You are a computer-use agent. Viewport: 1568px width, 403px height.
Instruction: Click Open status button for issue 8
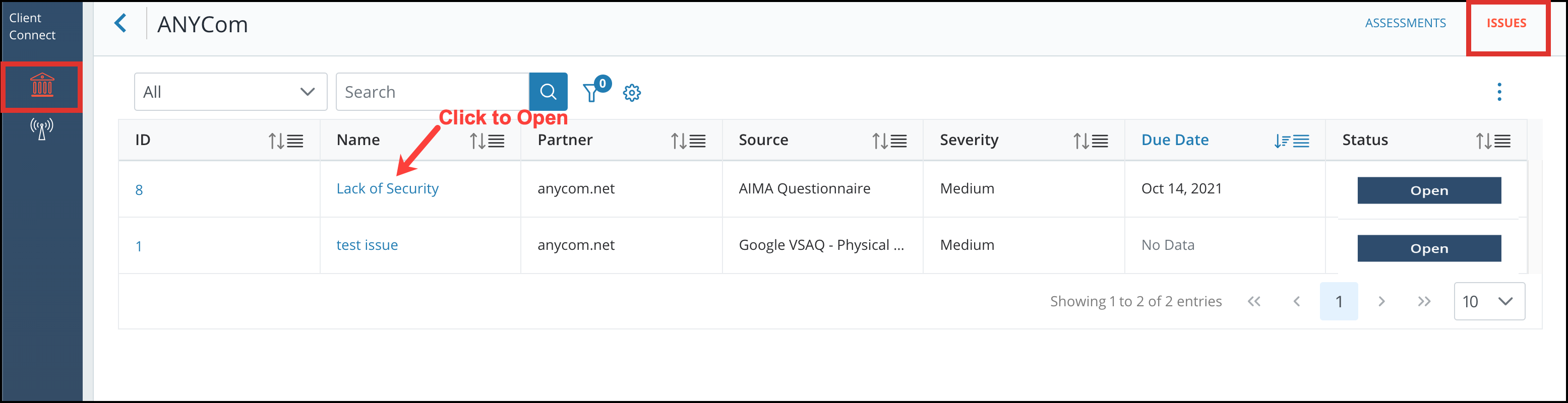(1429, 190)
